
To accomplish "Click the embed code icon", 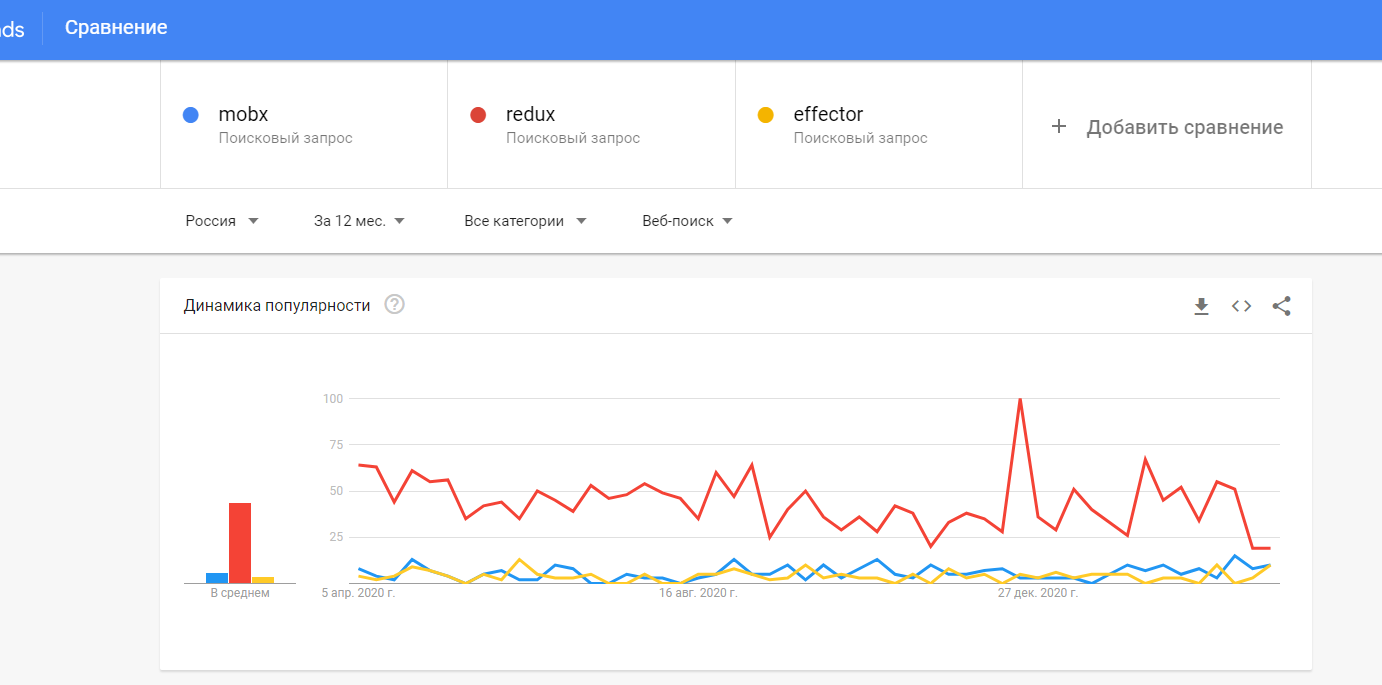I will click(1241, 306).
